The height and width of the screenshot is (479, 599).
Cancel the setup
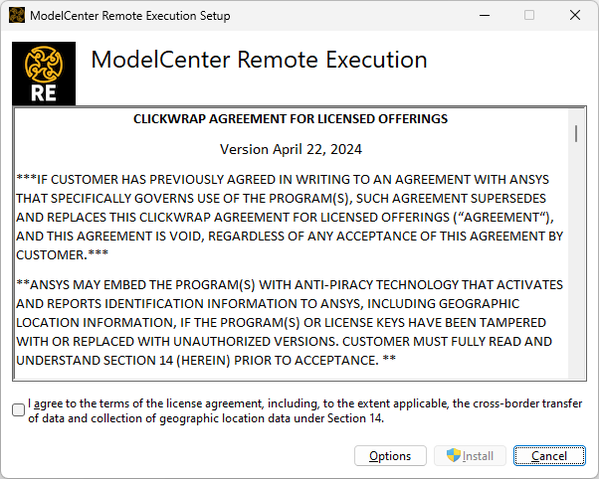coord(549,455)
